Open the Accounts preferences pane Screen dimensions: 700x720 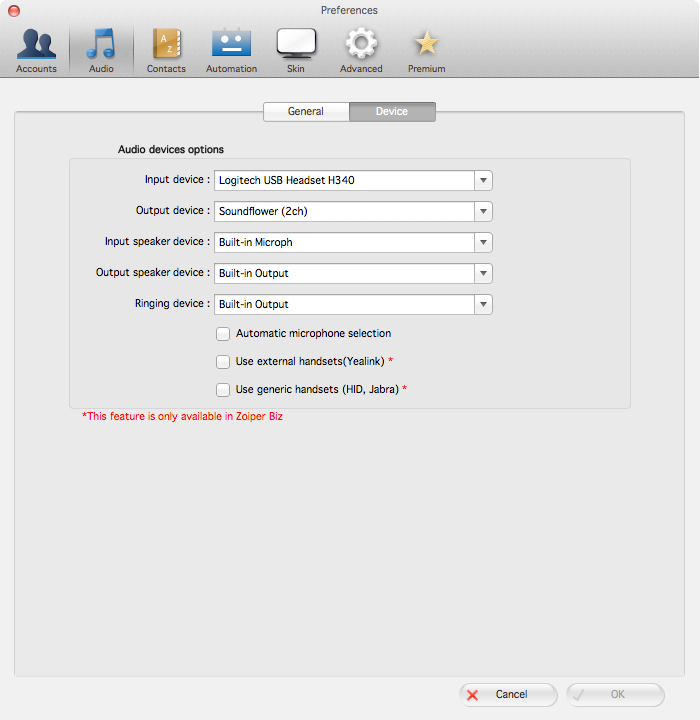coord(36,50)
